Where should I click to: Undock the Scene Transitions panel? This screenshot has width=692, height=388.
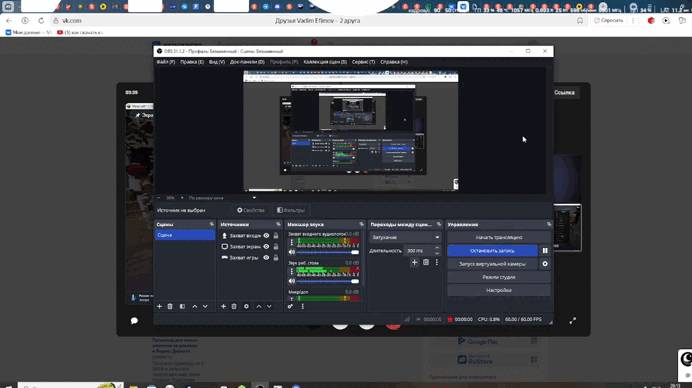point(439,224)
